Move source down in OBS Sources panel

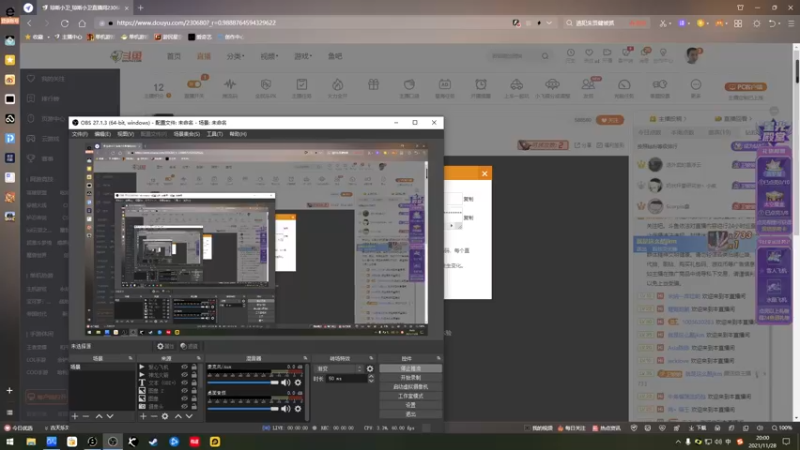189,416
